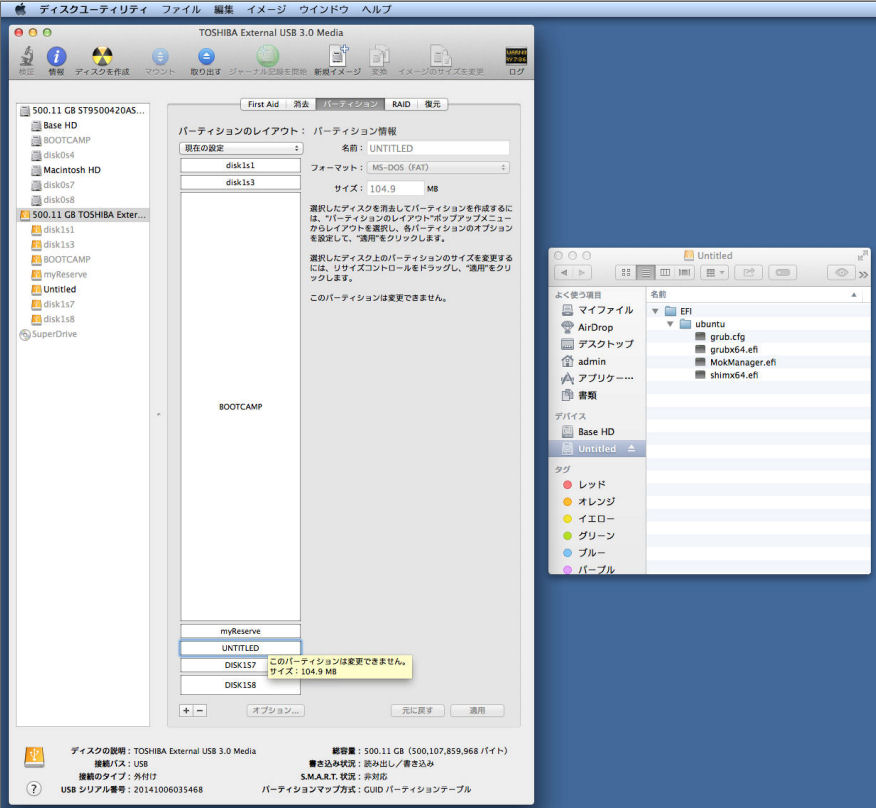Open the Info (情報) toolbar icon
This screenshot has width=876, height=808.
tap(56, 56)
